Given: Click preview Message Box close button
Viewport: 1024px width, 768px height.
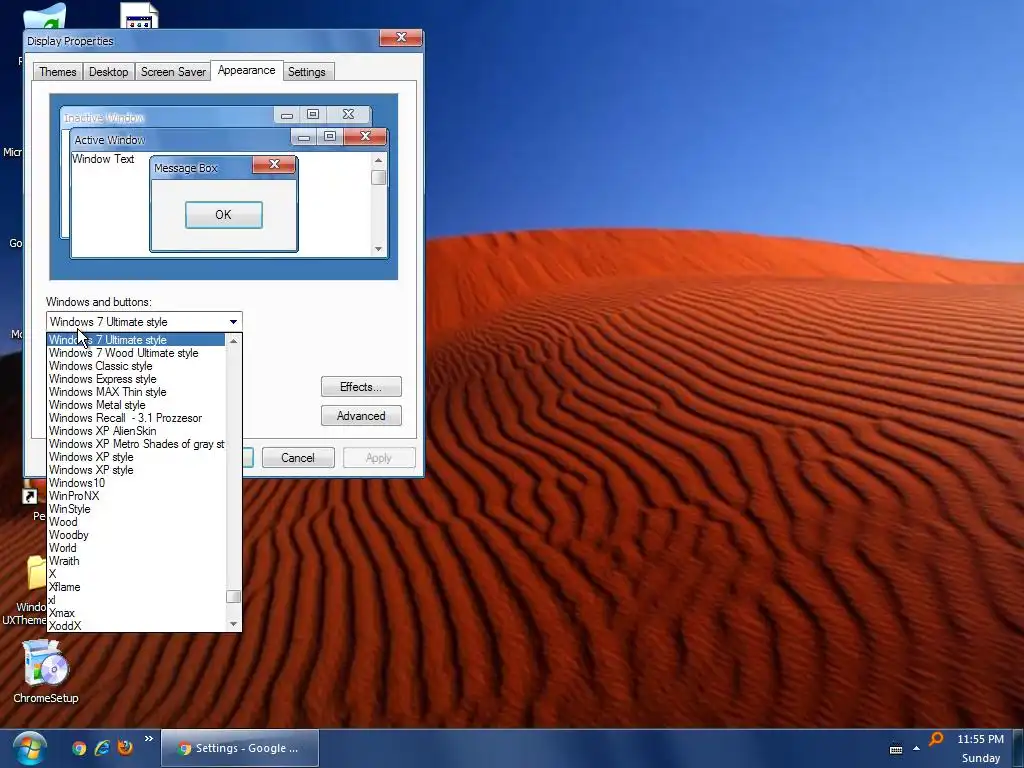Looking at the screenshot, I should coord(274,165).
